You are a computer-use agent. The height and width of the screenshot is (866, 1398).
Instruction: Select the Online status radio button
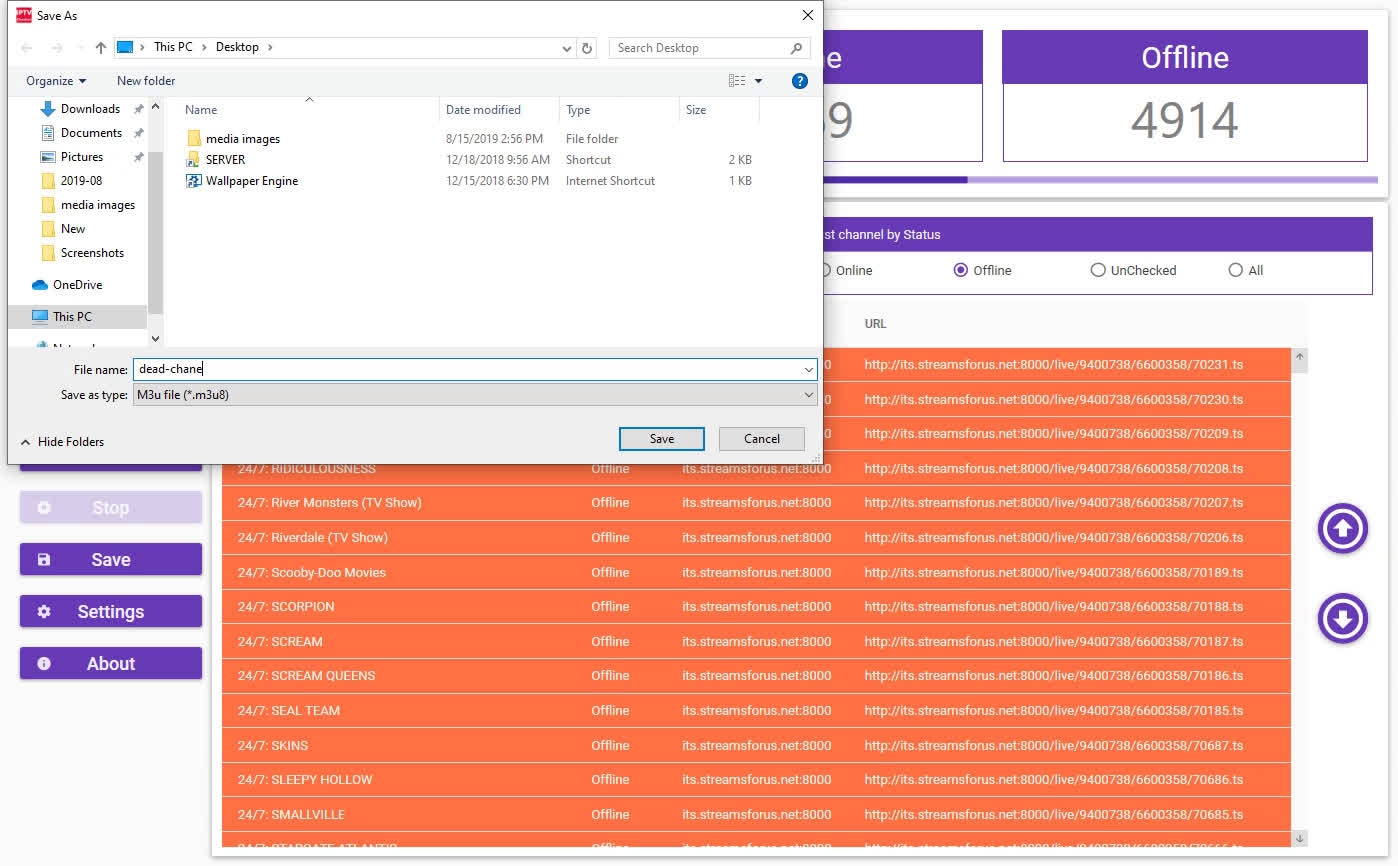tap(826, 270)
